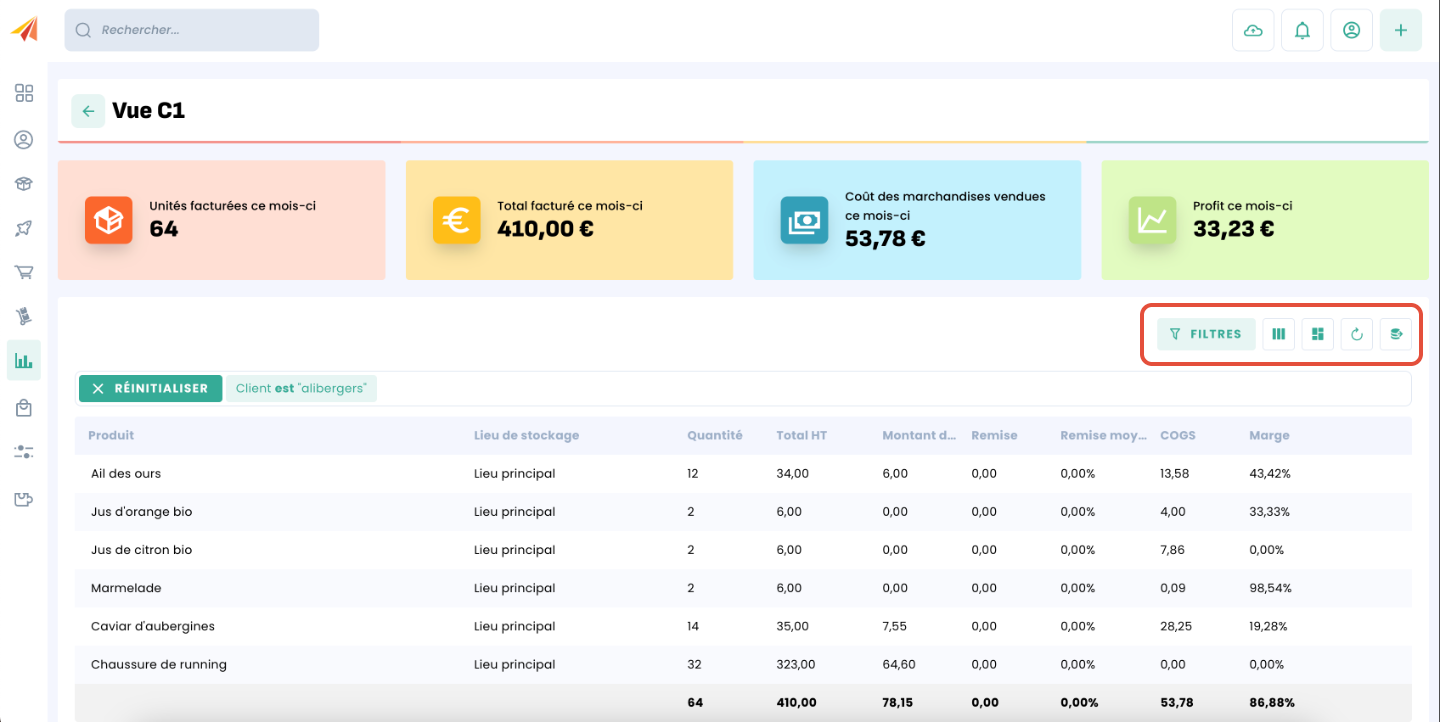Sort by the Total HT column header
The height and width of the screenshot is (722, 1440).
coord(802,435)
